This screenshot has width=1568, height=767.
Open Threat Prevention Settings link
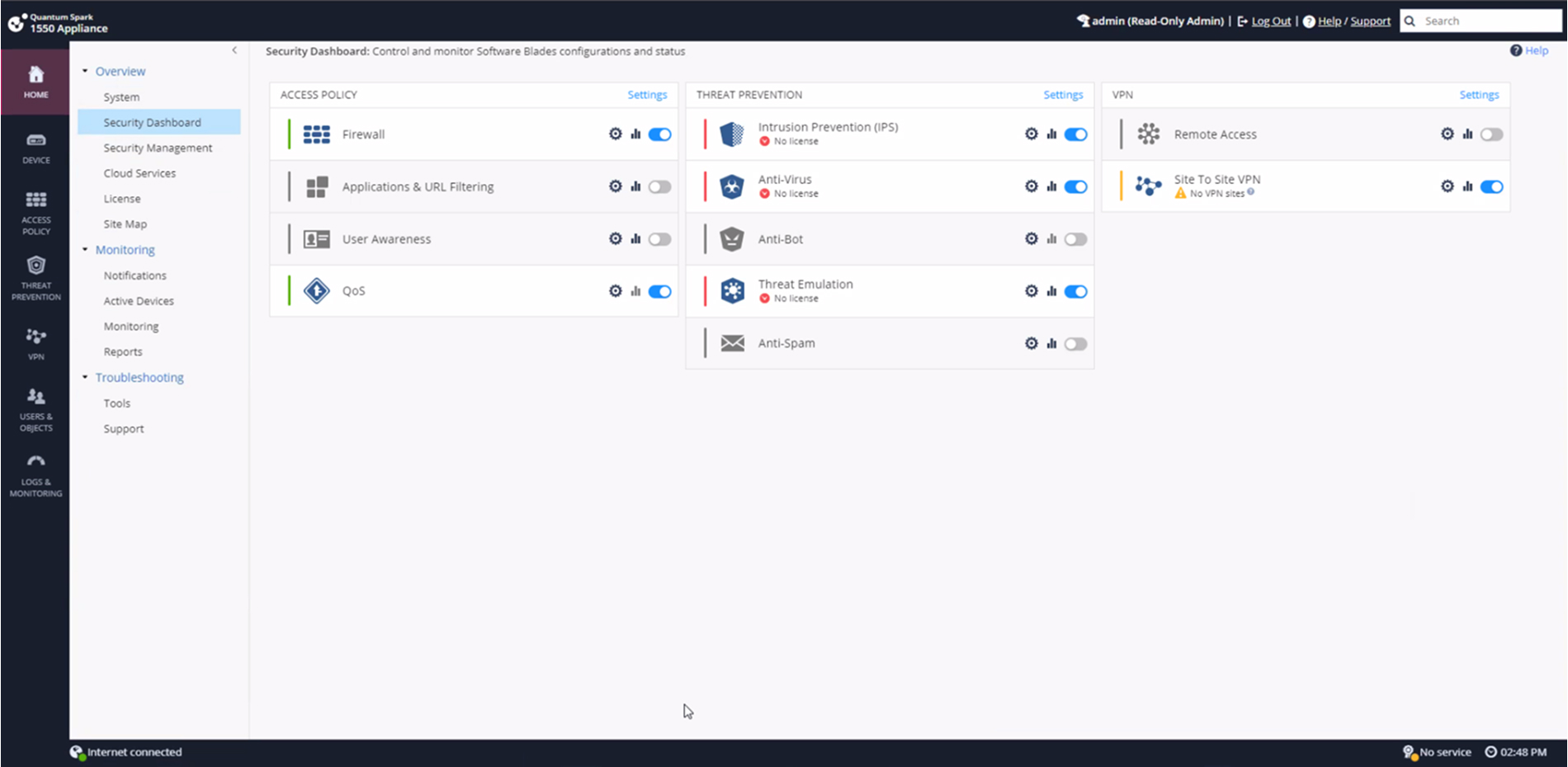click(1062, 95)
